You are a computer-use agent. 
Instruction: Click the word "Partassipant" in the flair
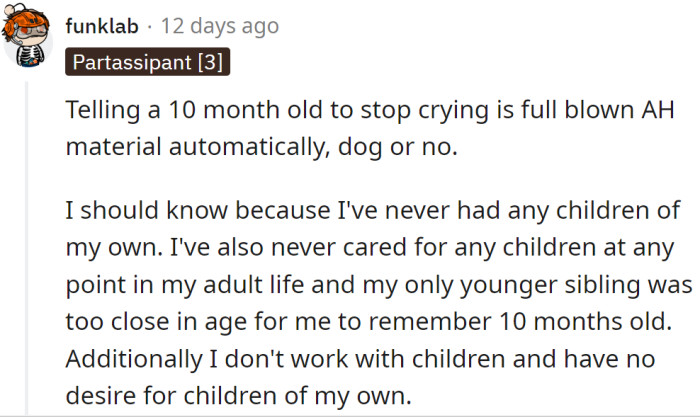tap(132, 62)
